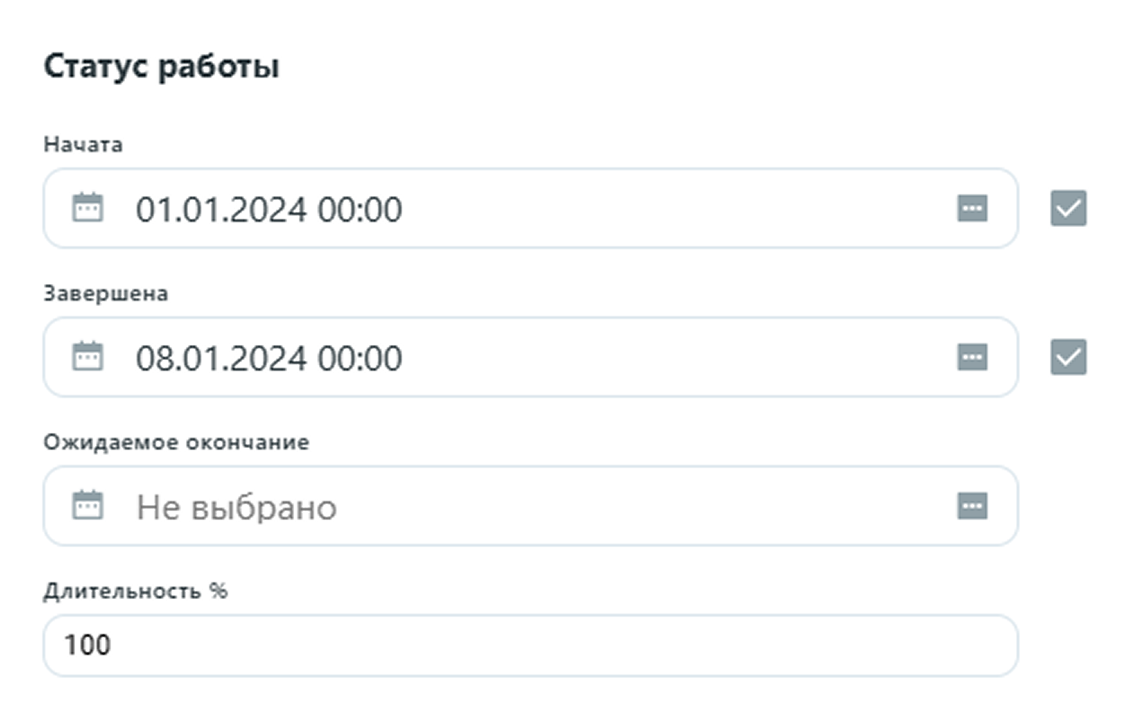The height and width of the screenshot is (723, 1143).
Task: Click the 00:00 time in Завершена field
Action: pyautogui.click(x=360, y=358)
